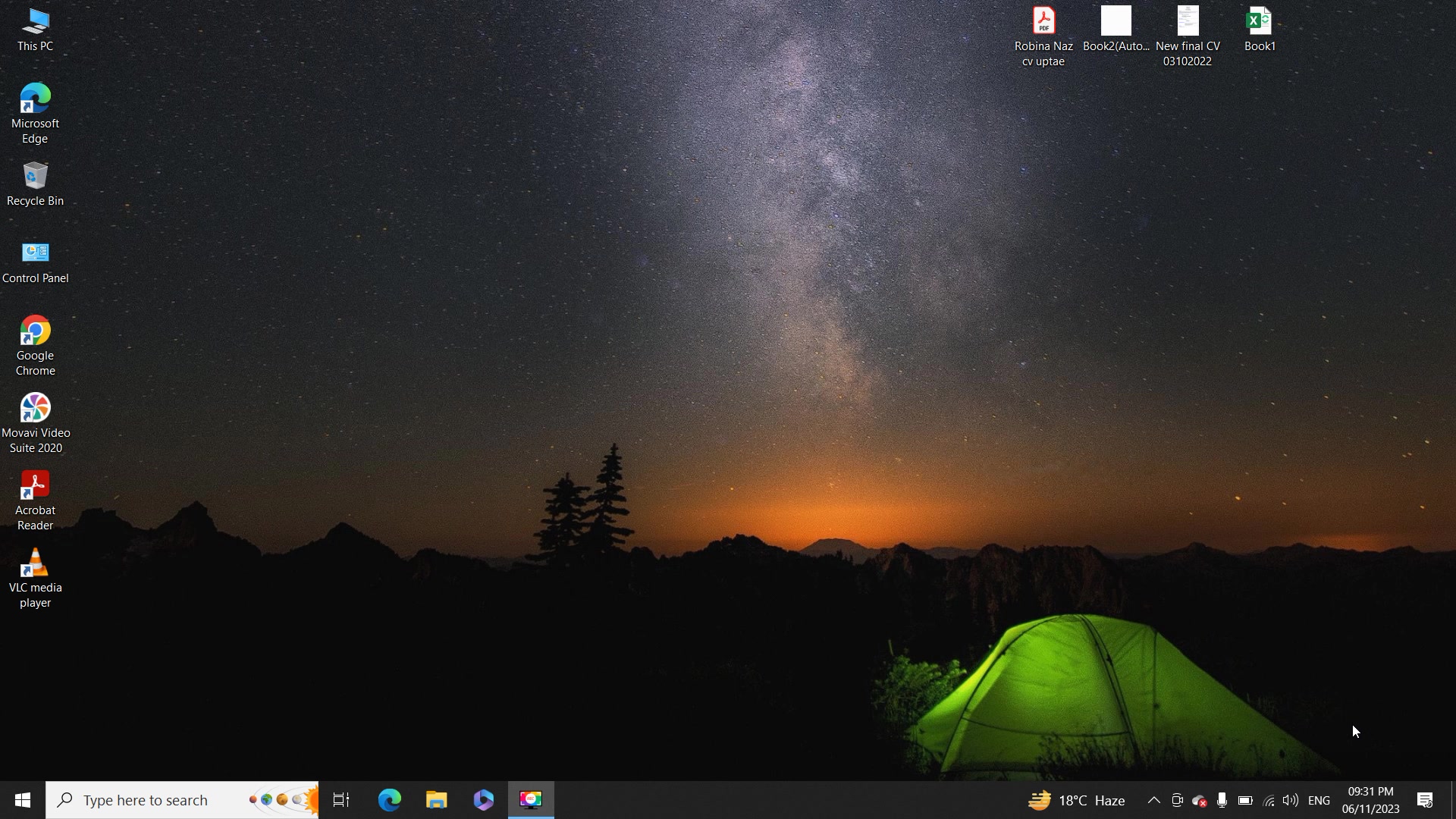Open File Explorer from the taskbar
The width and height of the screenshot is (1456, 819).
tap(436, 800)
